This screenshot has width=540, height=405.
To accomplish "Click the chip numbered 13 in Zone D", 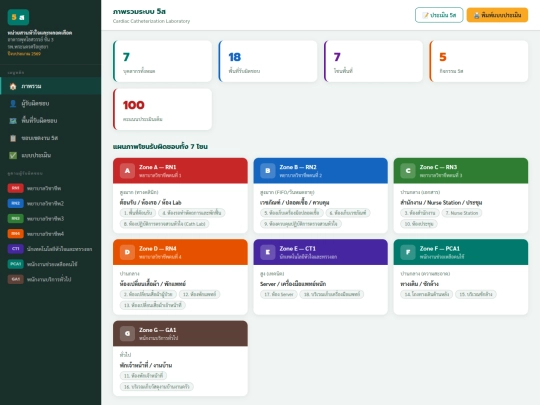I will (153, 305).
